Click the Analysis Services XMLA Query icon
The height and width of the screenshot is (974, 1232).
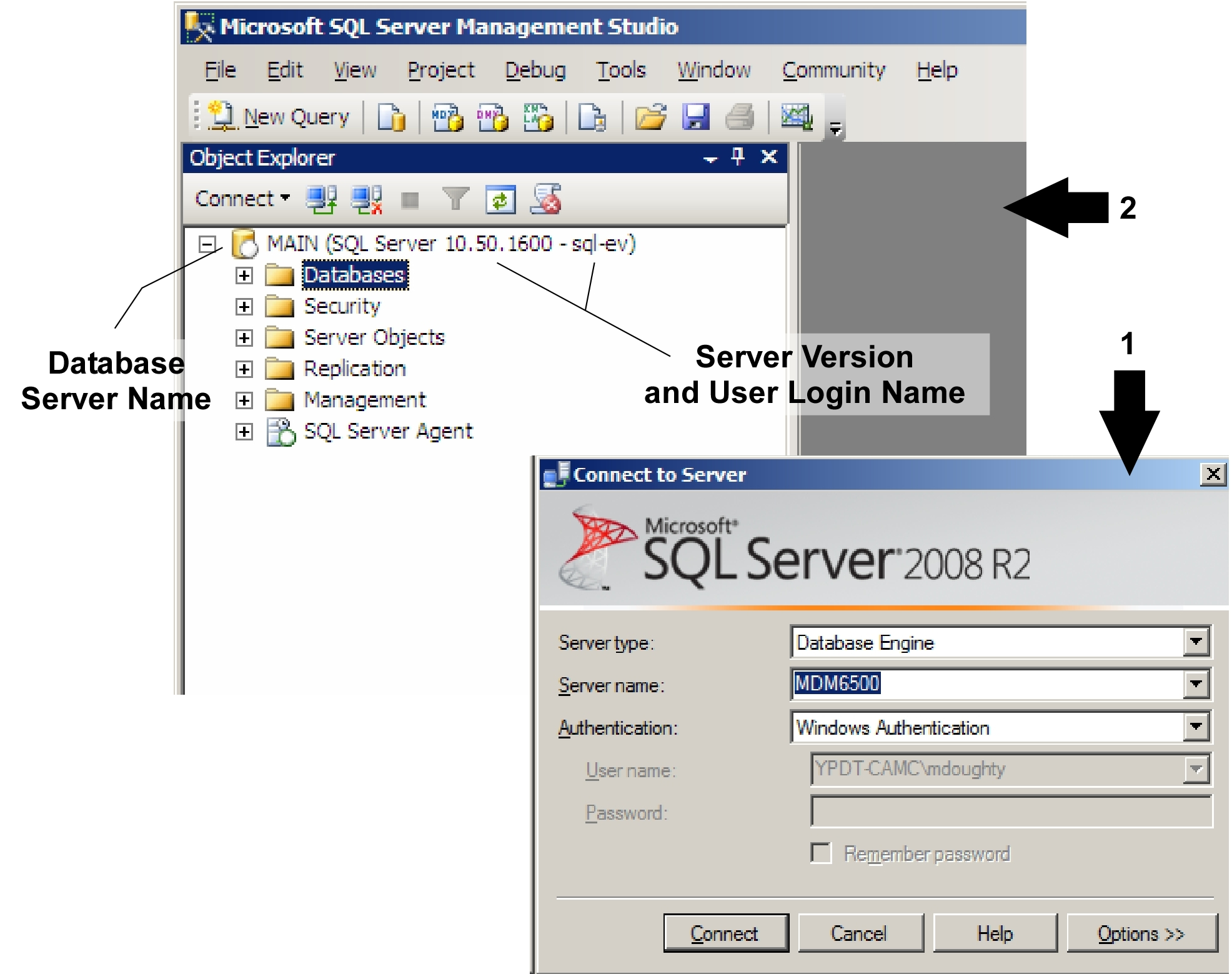(539, 117)
